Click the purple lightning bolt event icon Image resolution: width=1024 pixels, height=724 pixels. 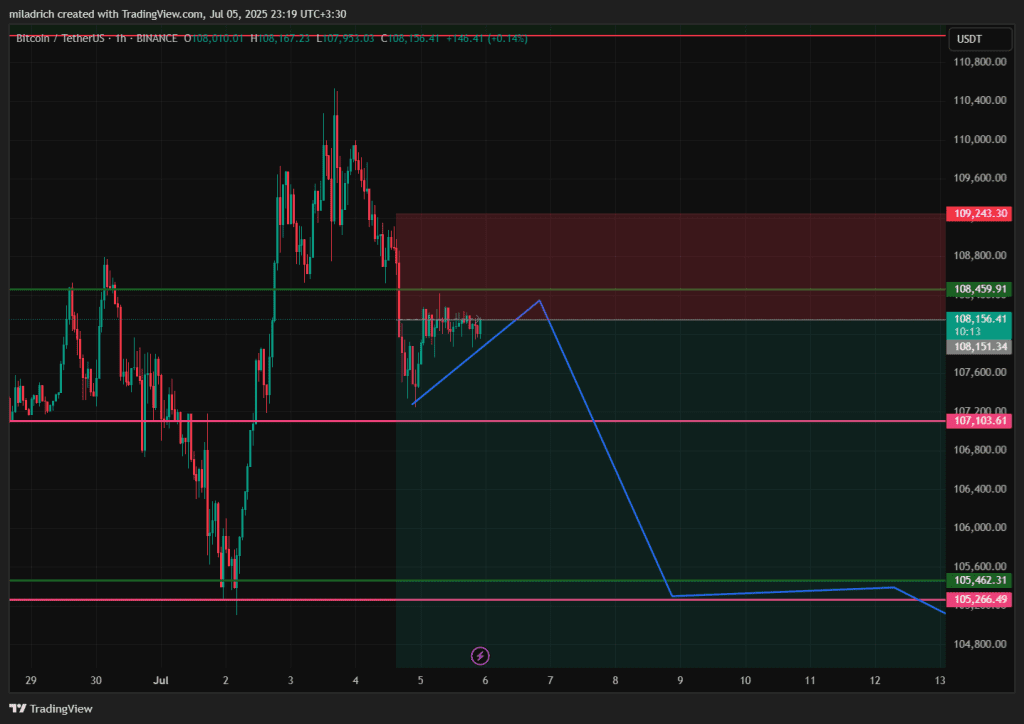pyautogui.click(x=480, y=656)
